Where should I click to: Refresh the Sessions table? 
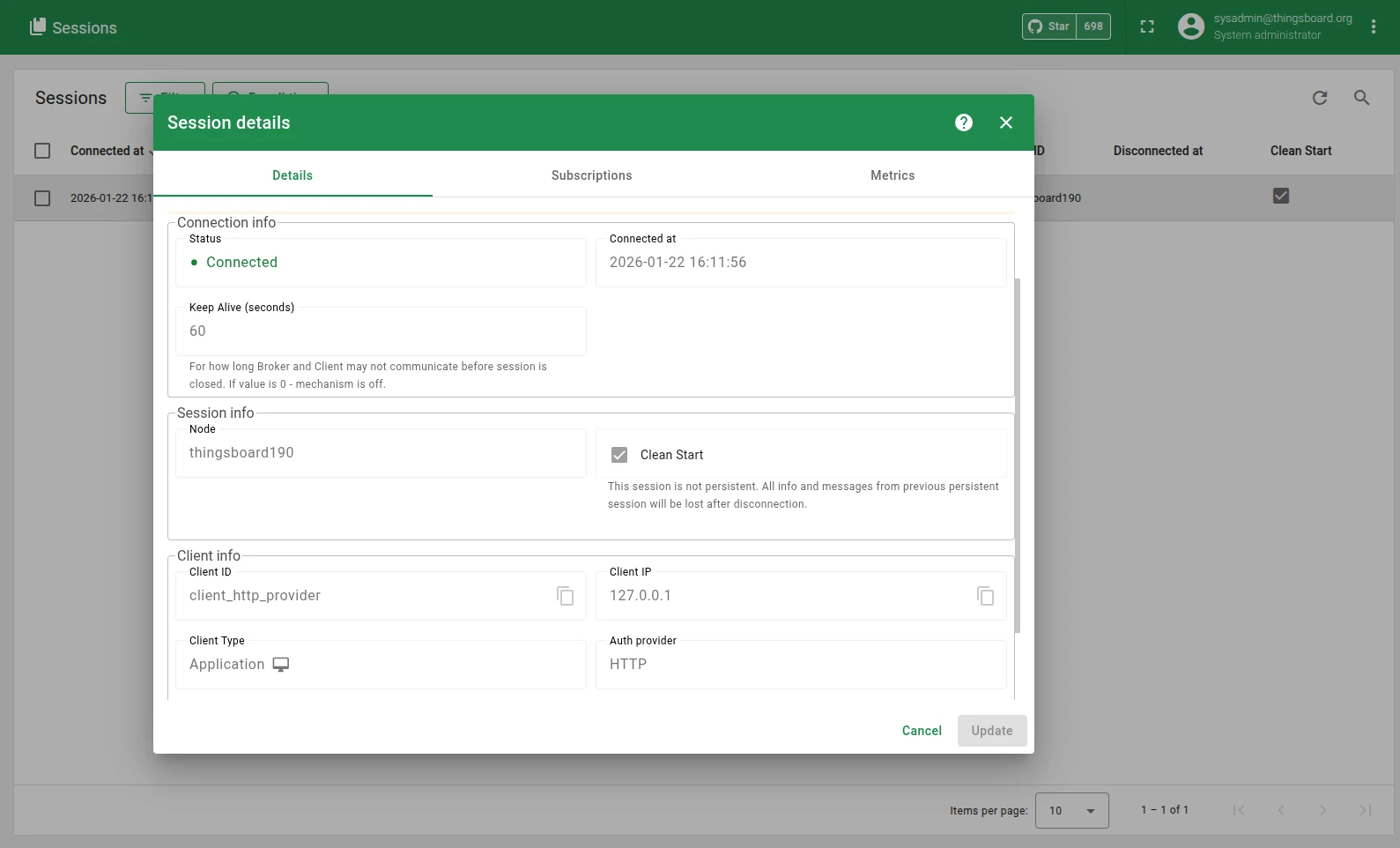tap(1320, 98)
